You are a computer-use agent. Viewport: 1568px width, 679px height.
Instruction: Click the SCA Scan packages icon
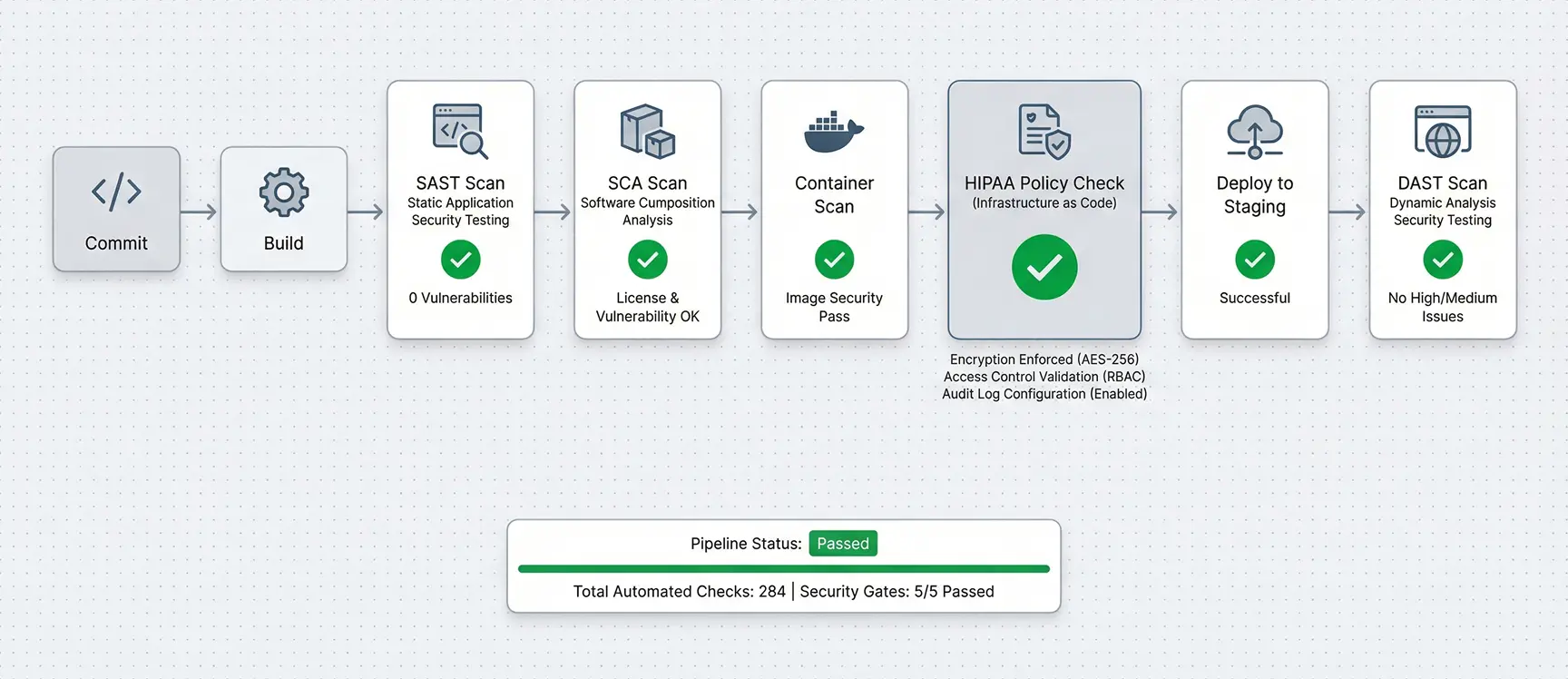(x=647, y=131)
